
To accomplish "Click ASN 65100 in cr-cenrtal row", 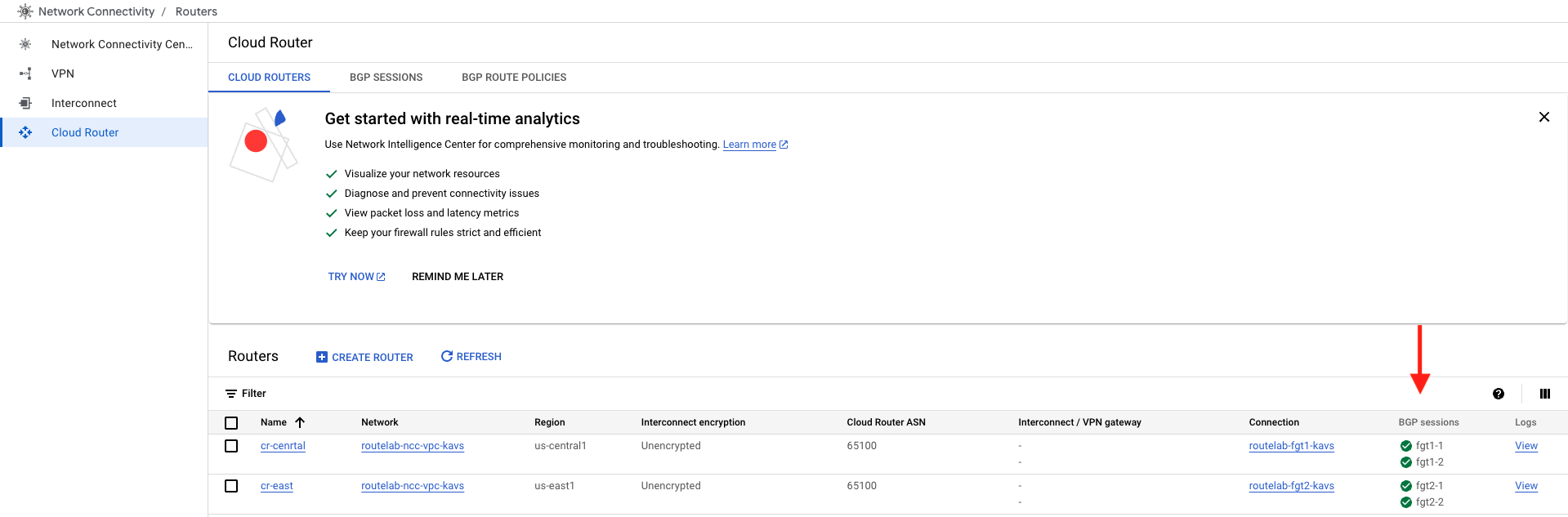I will [862, 446].
